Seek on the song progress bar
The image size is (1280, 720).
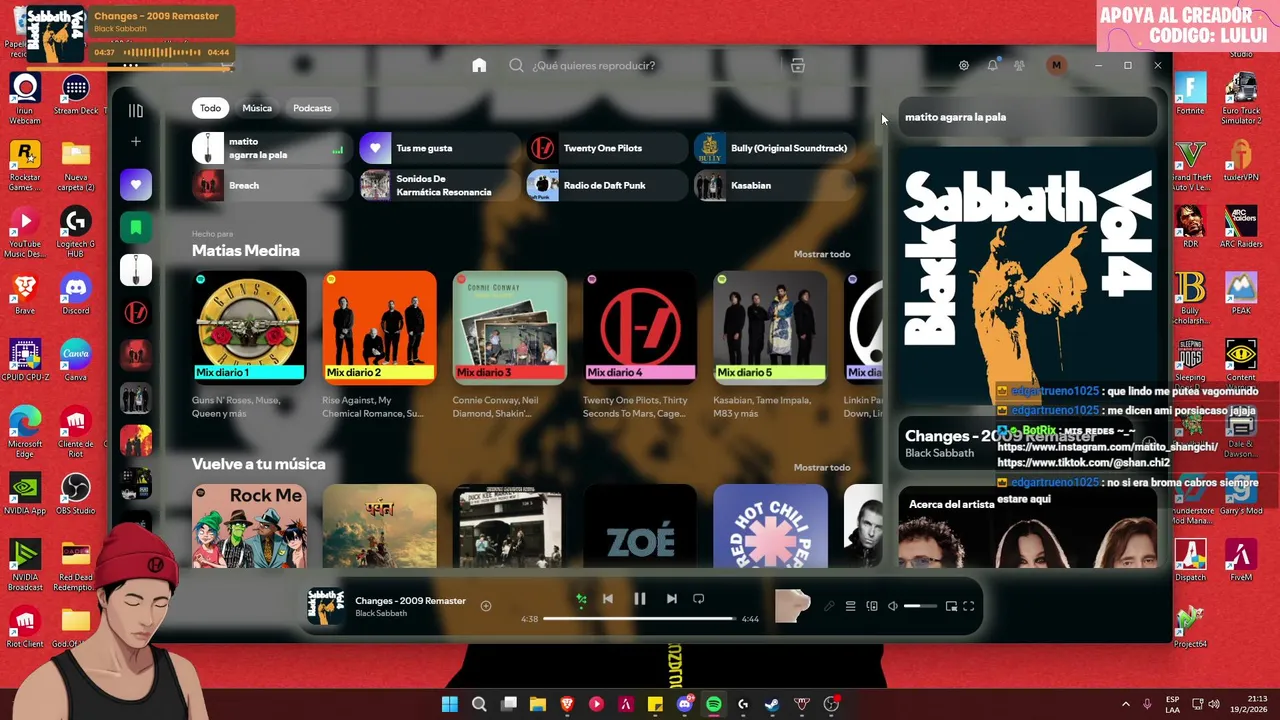pos(639,619)
